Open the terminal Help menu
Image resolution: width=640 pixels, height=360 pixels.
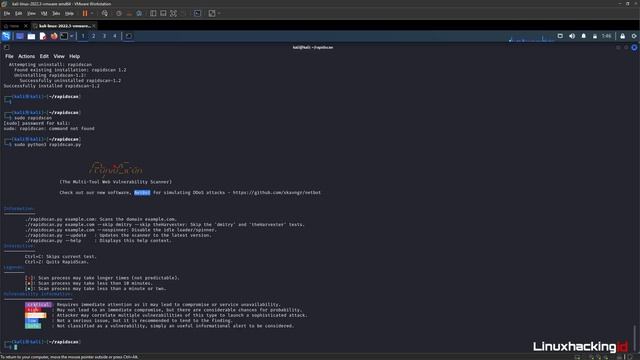coord(74,56)
